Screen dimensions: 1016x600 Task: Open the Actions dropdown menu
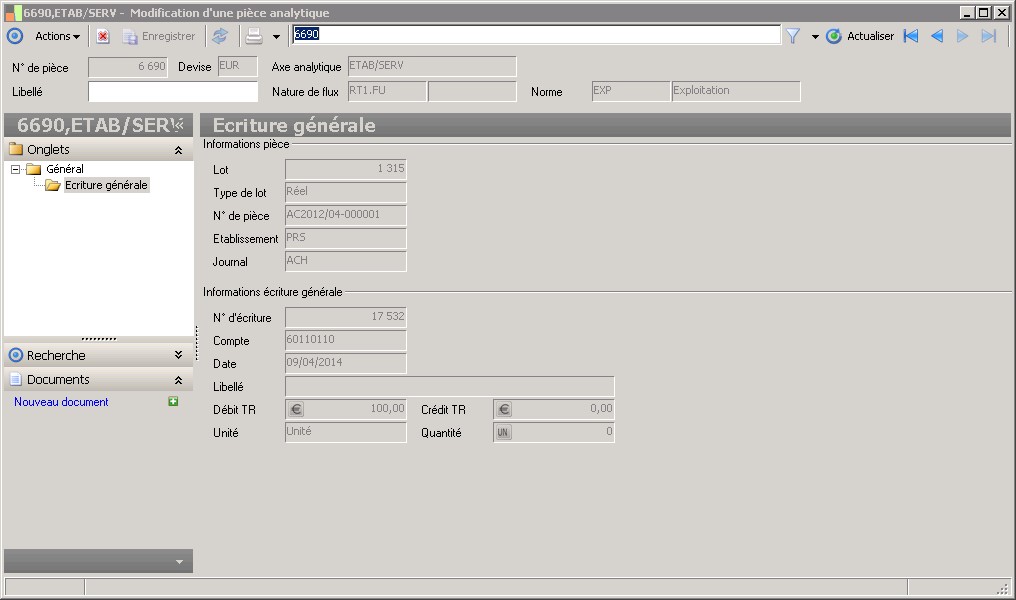(x=57, y=36)
